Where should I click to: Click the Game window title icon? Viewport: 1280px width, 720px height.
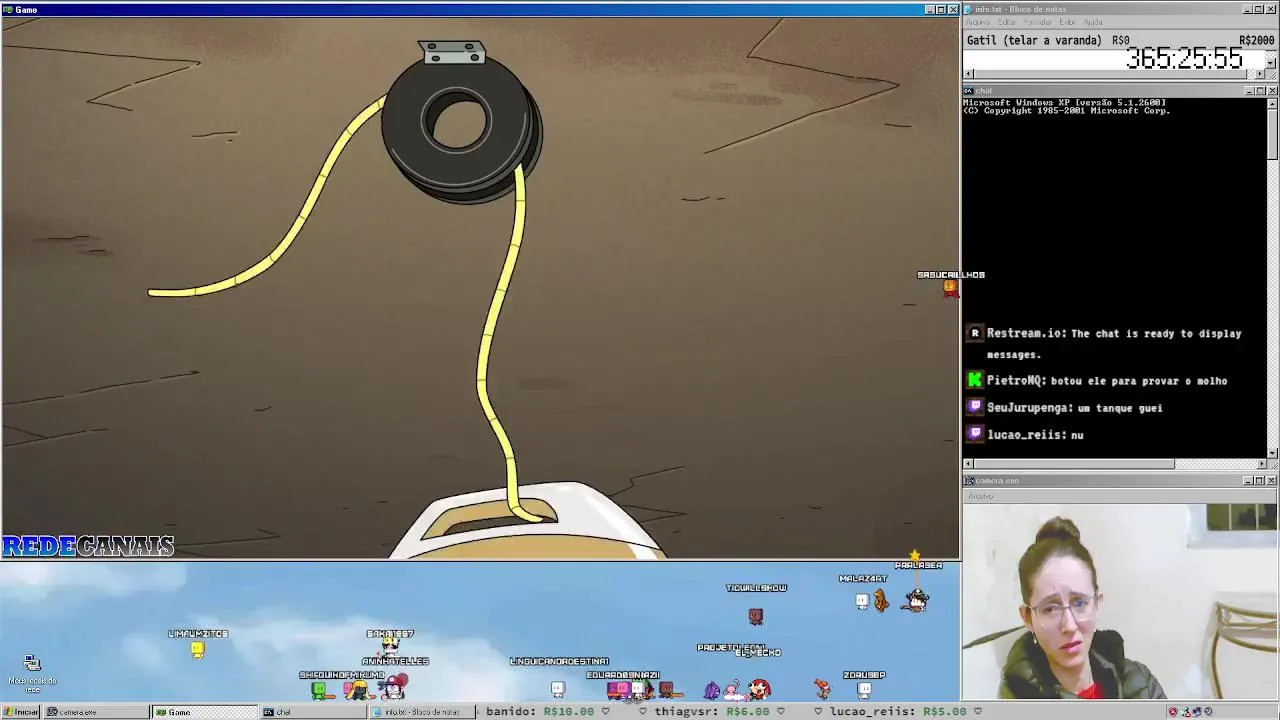(7, 9)
